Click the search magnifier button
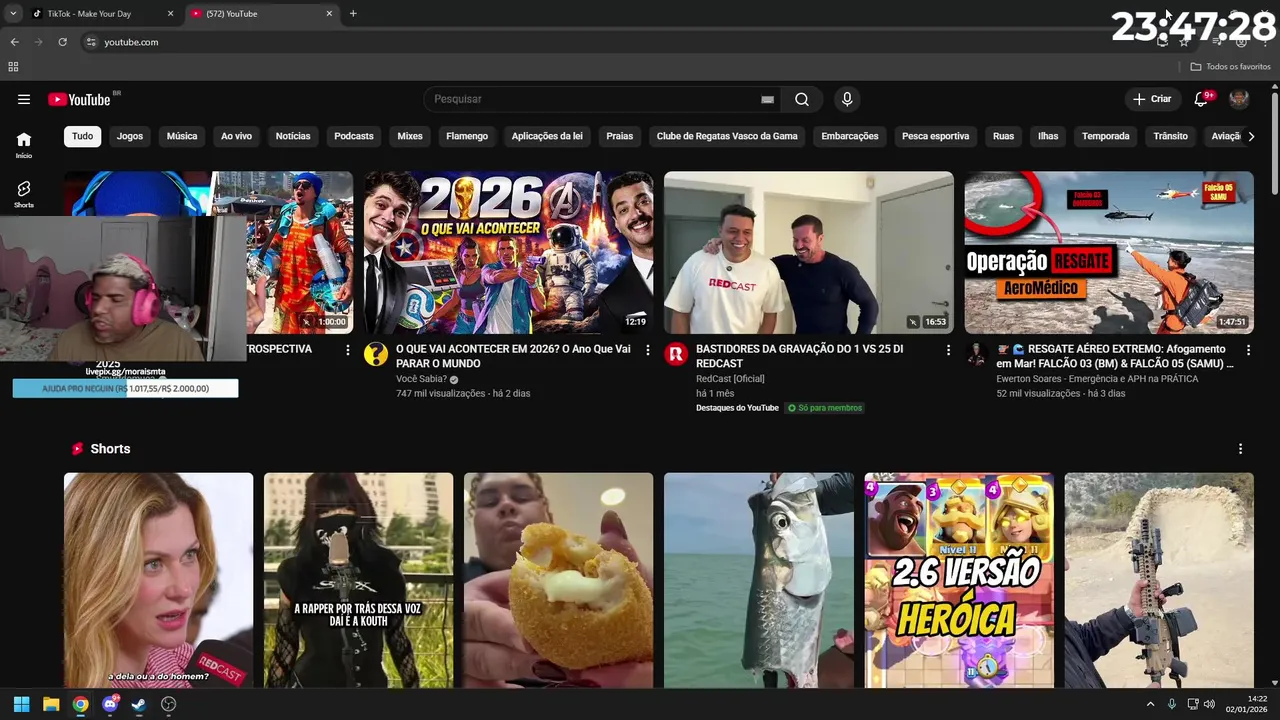 pyautogui.click(x=802, y=99)
